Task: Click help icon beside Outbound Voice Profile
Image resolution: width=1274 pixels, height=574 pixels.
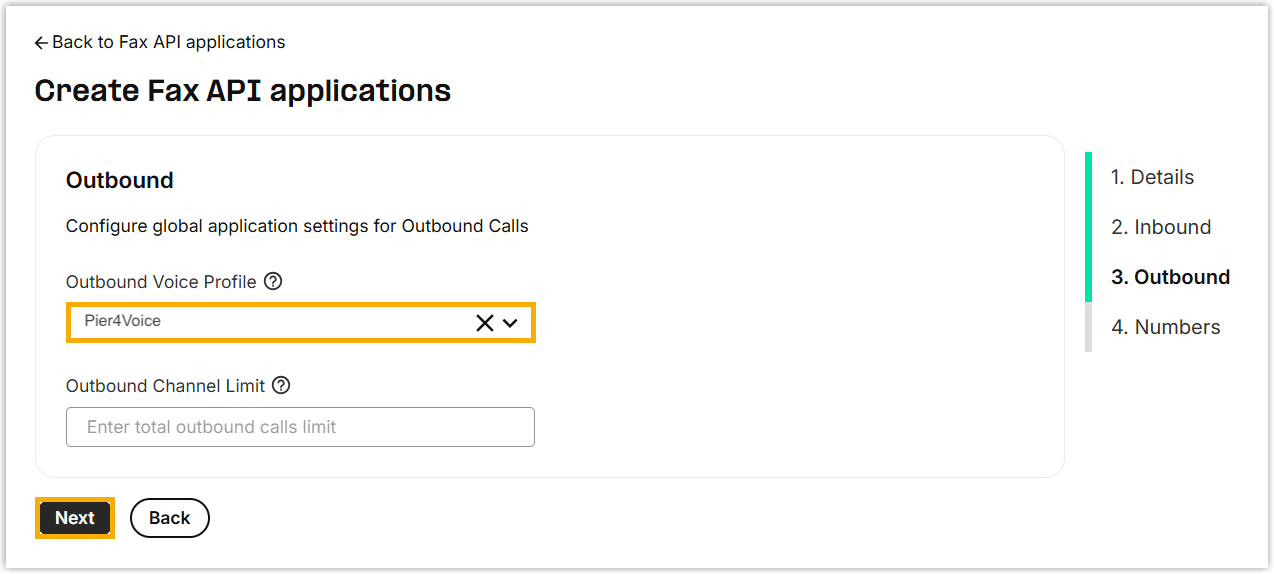Action: 273,282
